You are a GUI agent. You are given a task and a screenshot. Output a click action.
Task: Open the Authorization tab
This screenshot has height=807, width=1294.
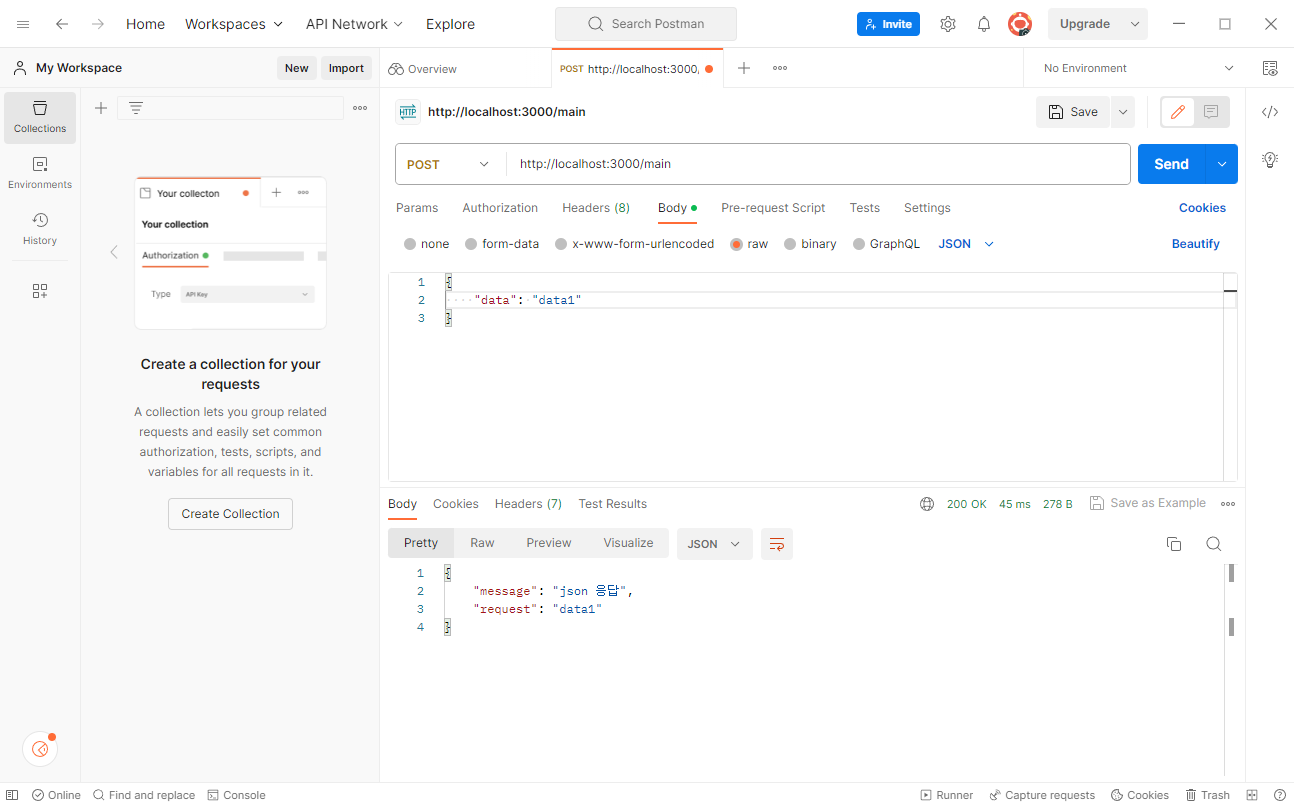pos(500,208)
